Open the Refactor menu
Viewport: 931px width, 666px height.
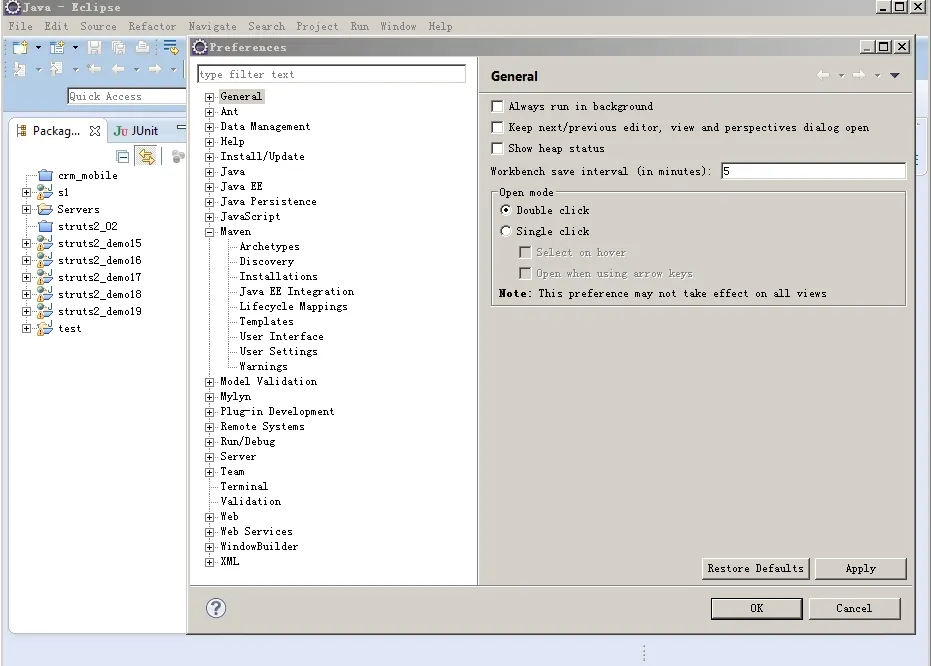(x=152, y=26)
